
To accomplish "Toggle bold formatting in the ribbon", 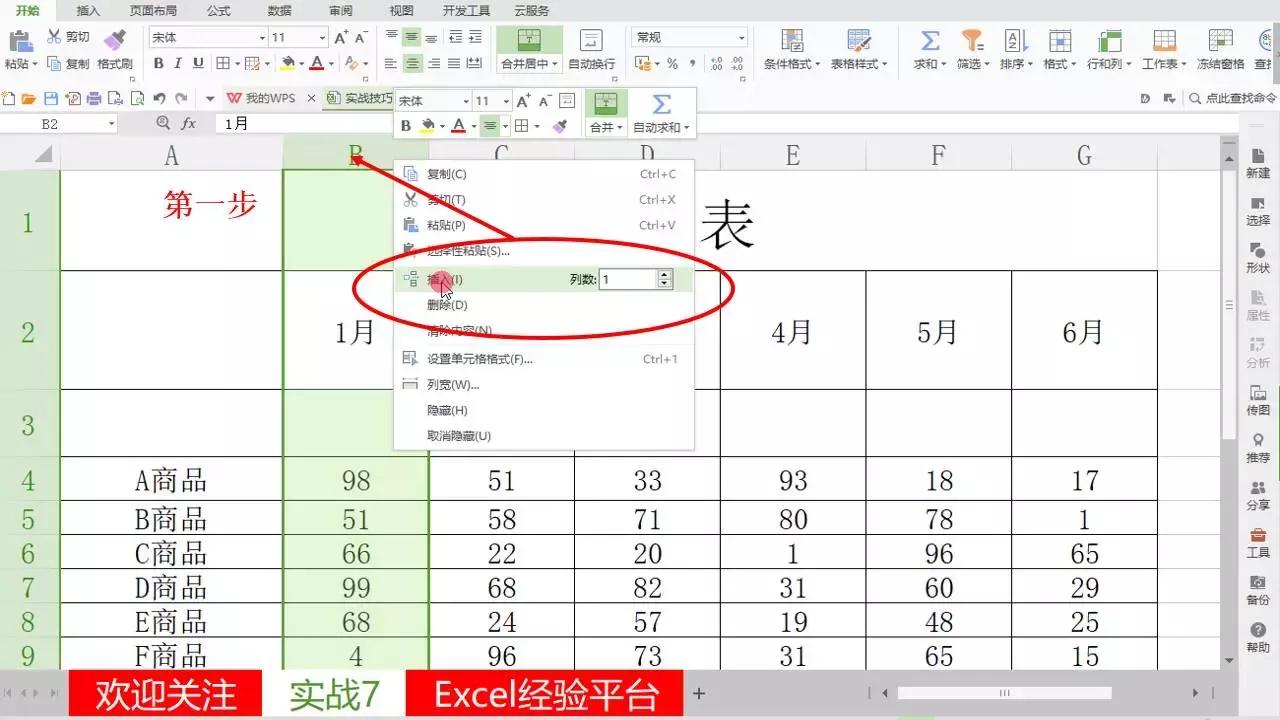I will point(159,63).
